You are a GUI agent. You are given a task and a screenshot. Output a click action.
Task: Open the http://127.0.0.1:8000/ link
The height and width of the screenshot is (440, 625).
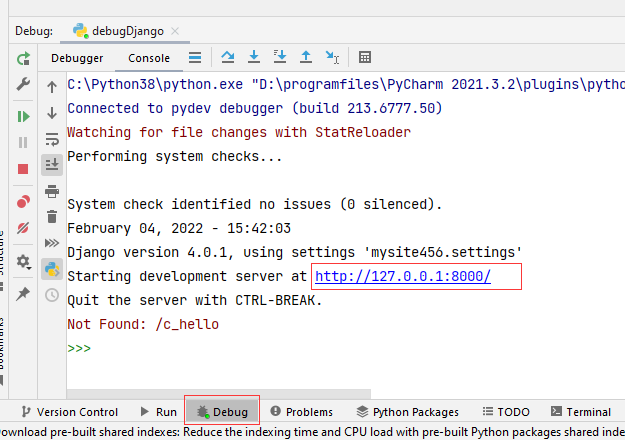tap(403, 277)
